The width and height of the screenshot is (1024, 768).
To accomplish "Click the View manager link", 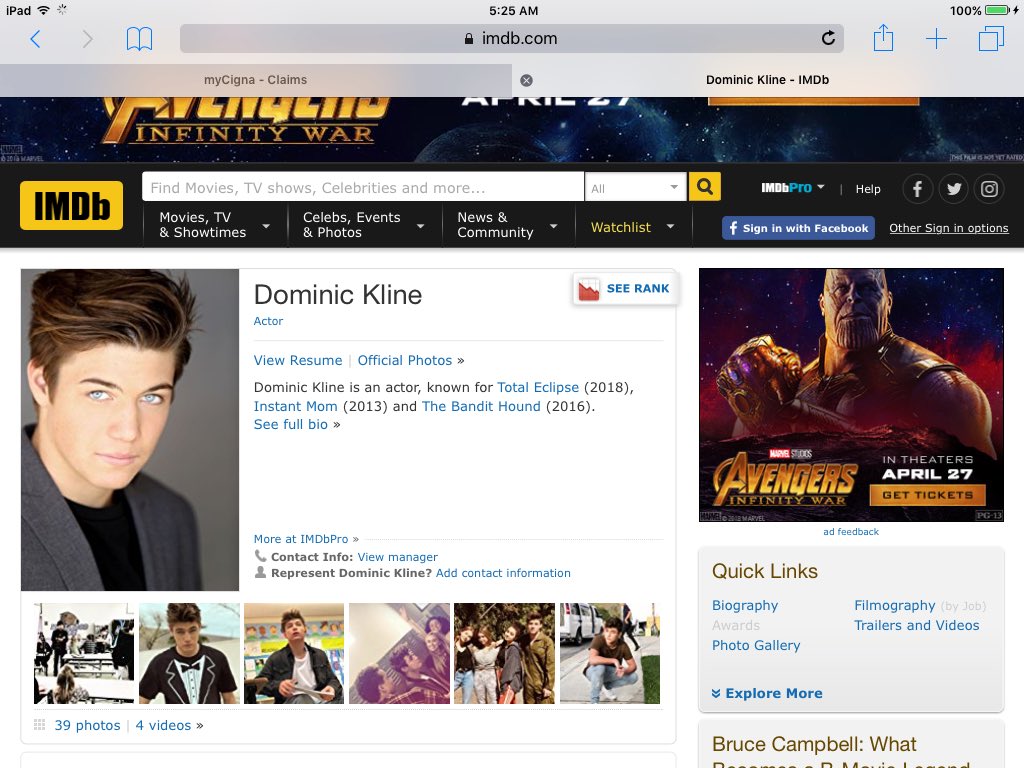I will coord(397,557).
